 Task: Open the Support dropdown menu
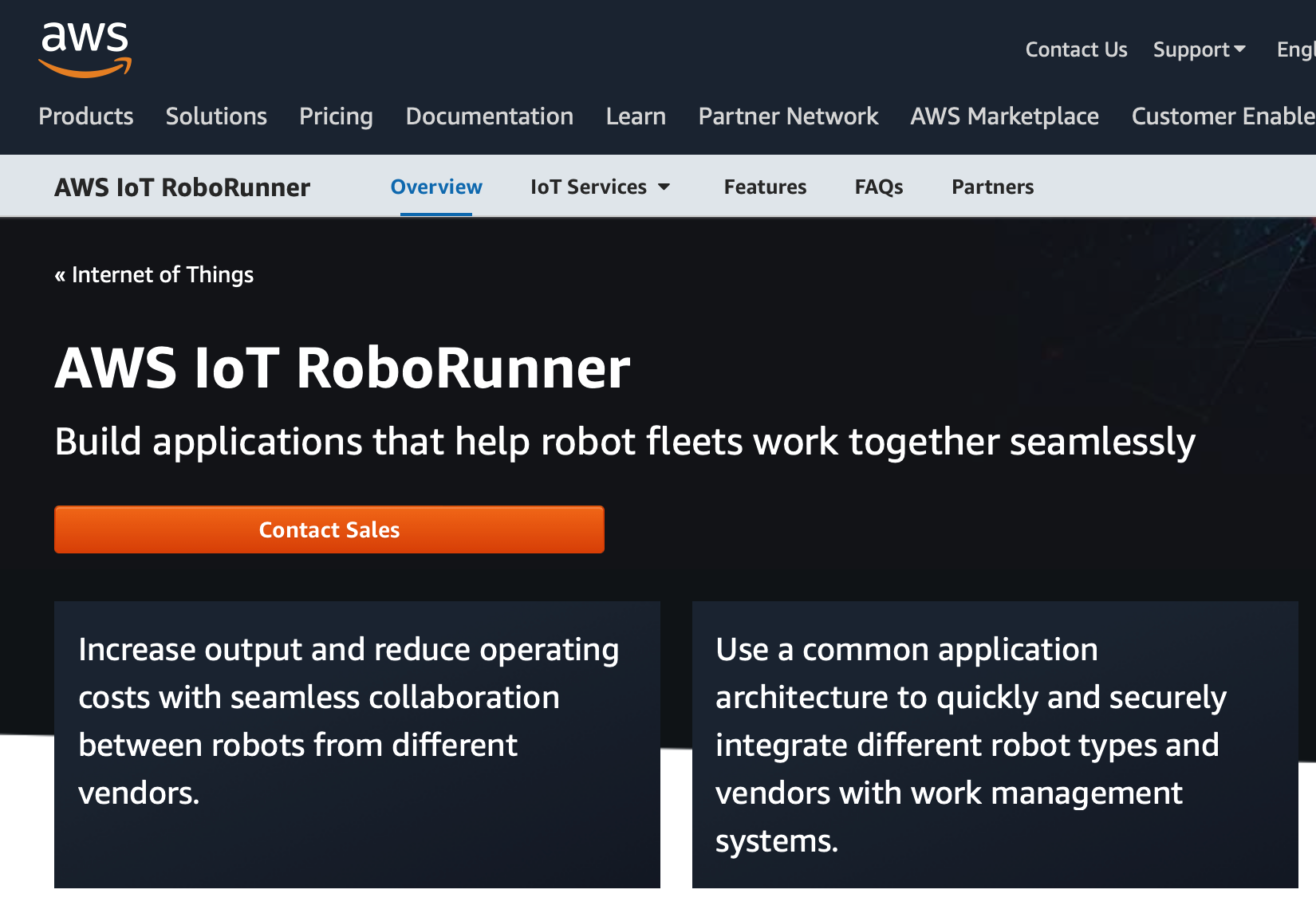(x=1199, y=49)
